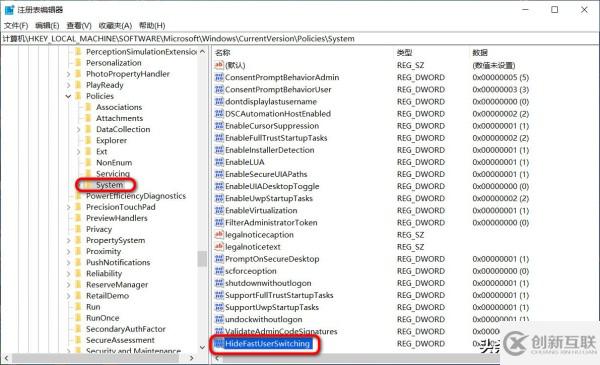Click the EnableUIADesktopToggle value icon

coord(219,186)
